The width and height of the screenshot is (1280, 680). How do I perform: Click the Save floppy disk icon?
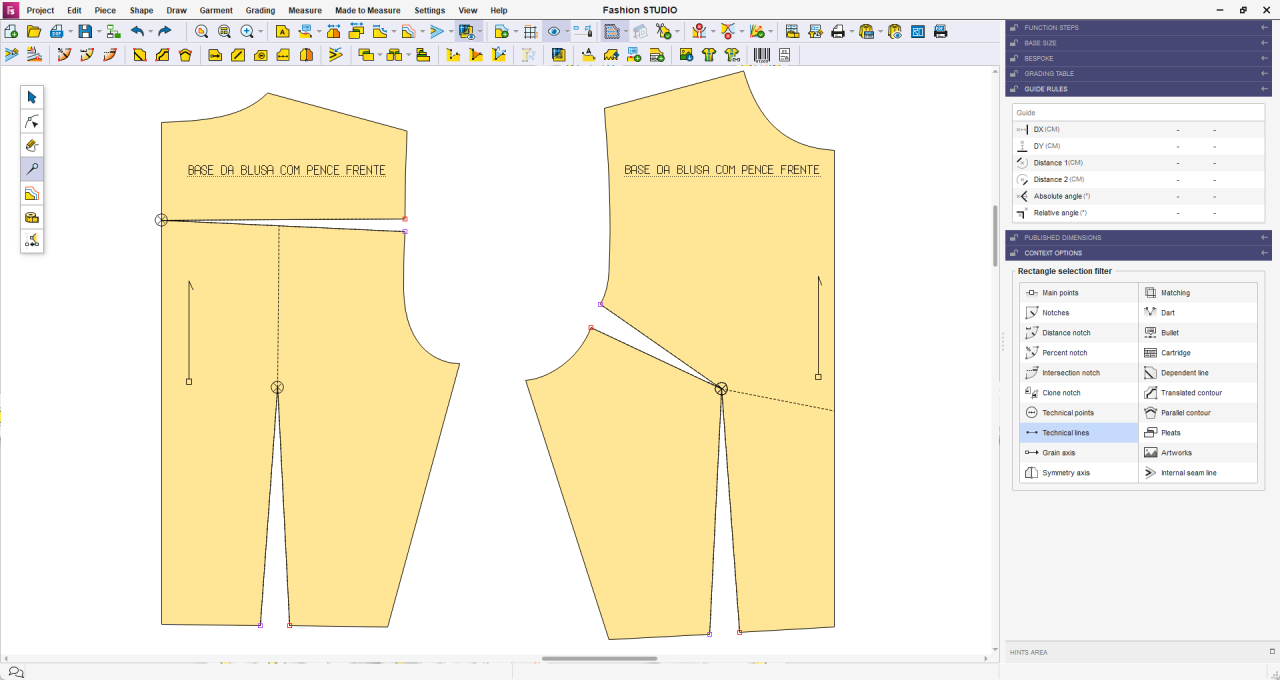(85, 32)
